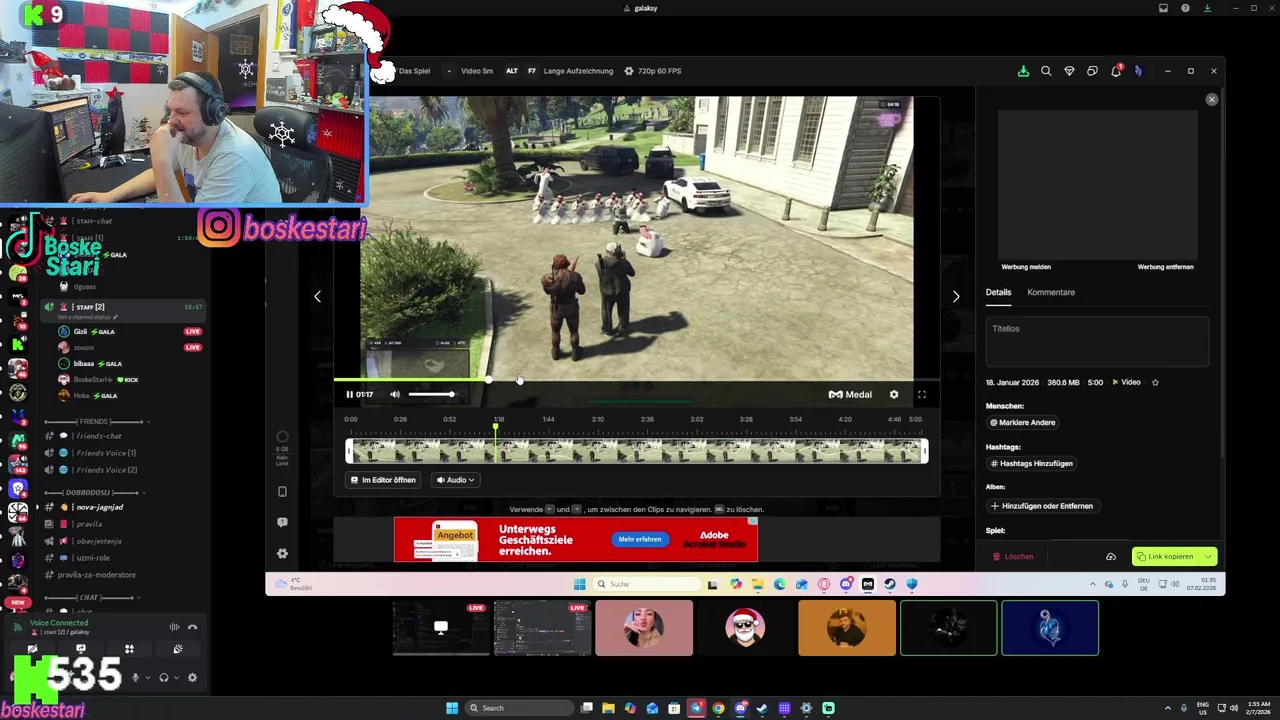Open the Audio dropdown

tap(456, 480)
